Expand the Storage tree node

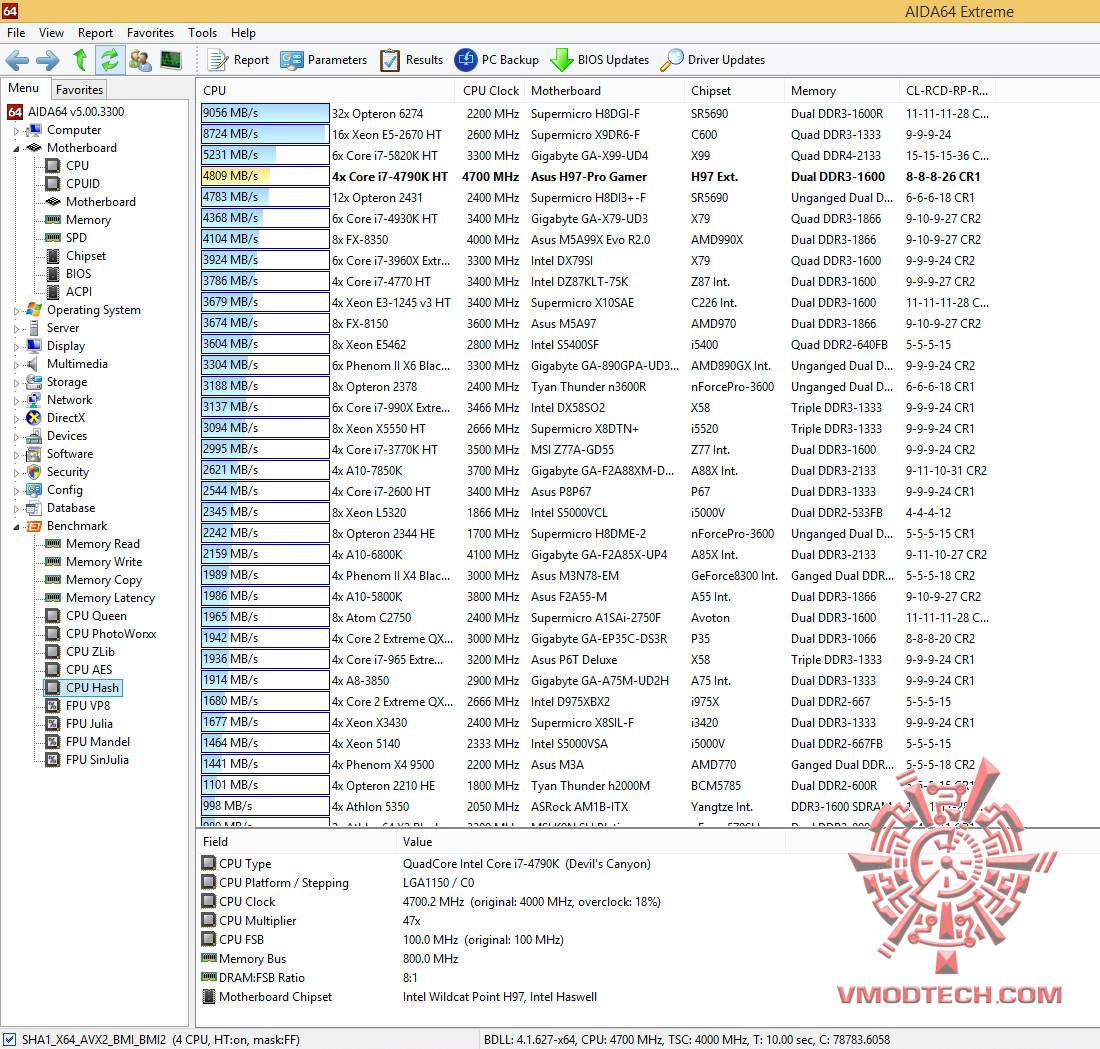click(16, 382)
